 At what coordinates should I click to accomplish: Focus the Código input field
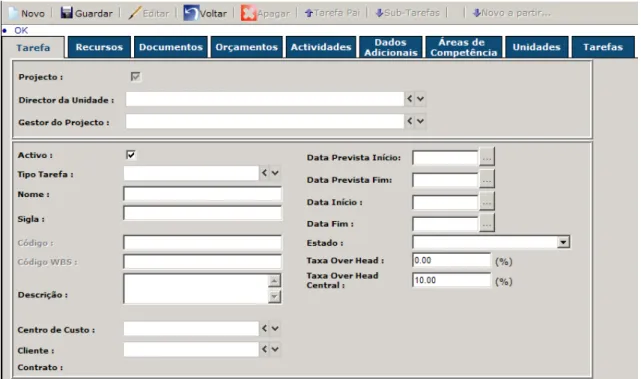(202, 242)
